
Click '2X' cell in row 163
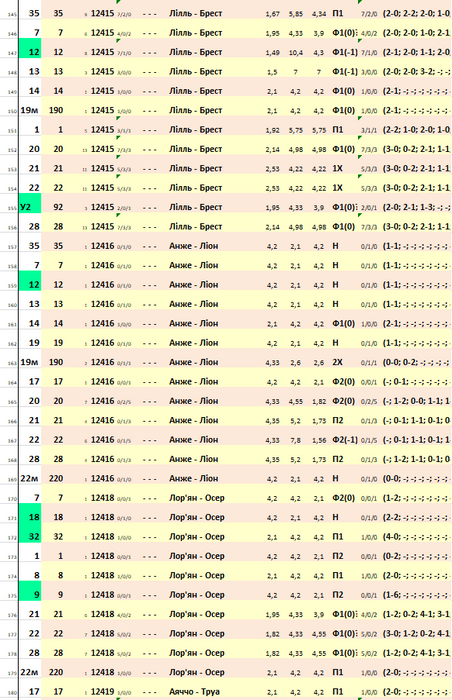(337, 362)
